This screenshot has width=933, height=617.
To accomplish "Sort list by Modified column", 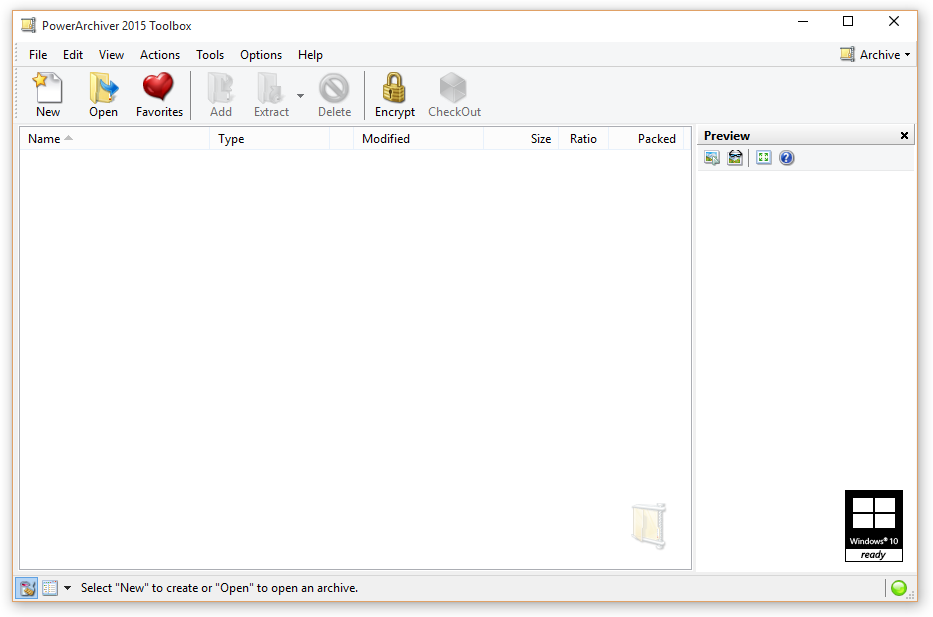I will (418, 139).
